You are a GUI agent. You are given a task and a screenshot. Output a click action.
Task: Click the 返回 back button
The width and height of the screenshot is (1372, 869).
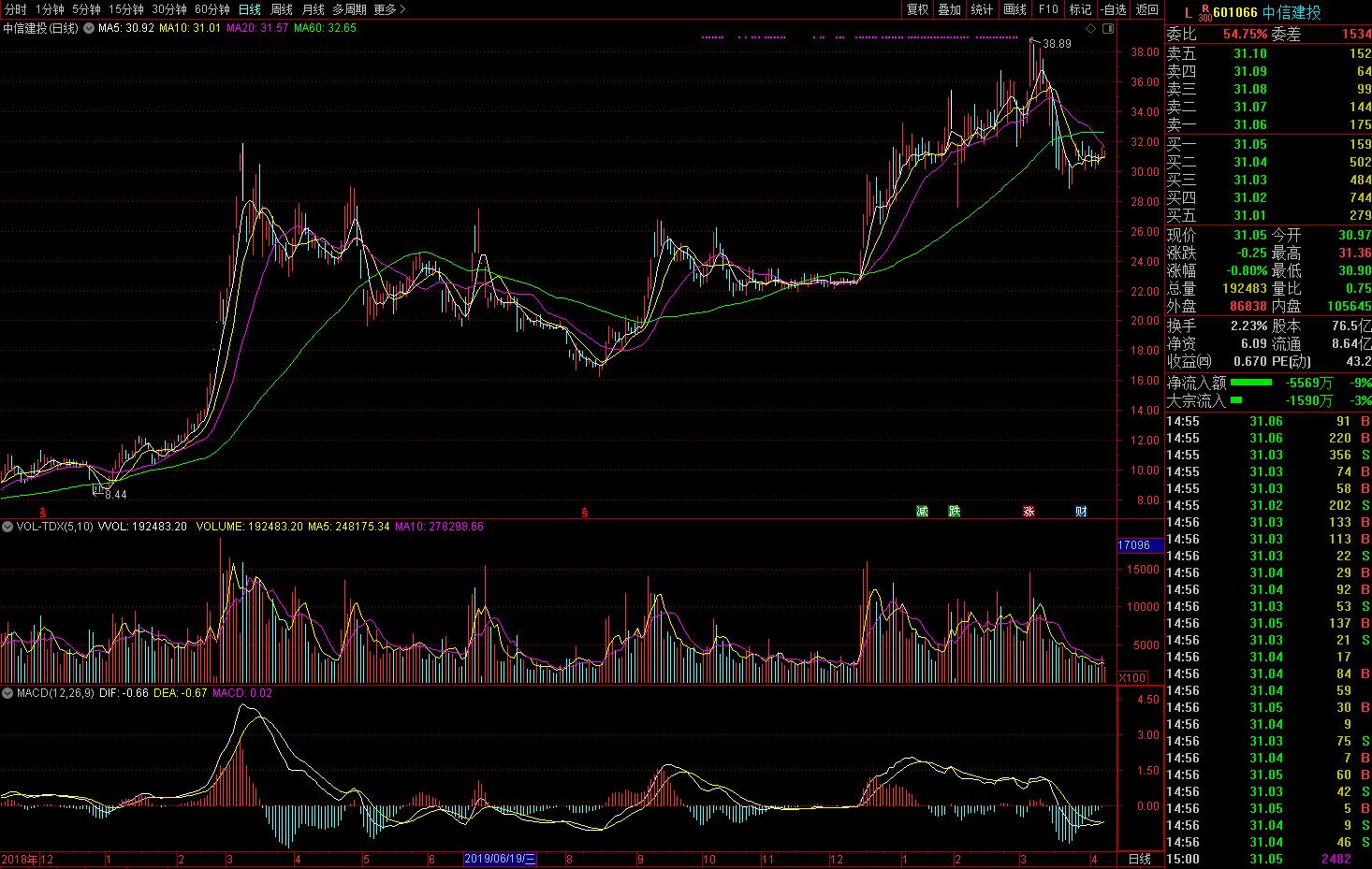pos(1146,9)
